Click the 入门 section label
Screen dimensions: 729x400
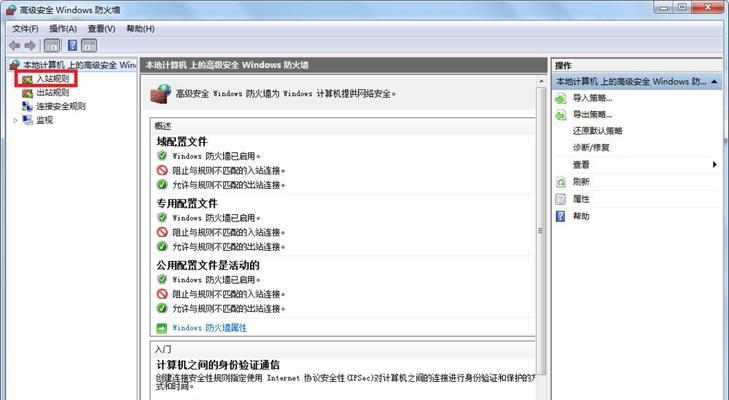point(163,349)
